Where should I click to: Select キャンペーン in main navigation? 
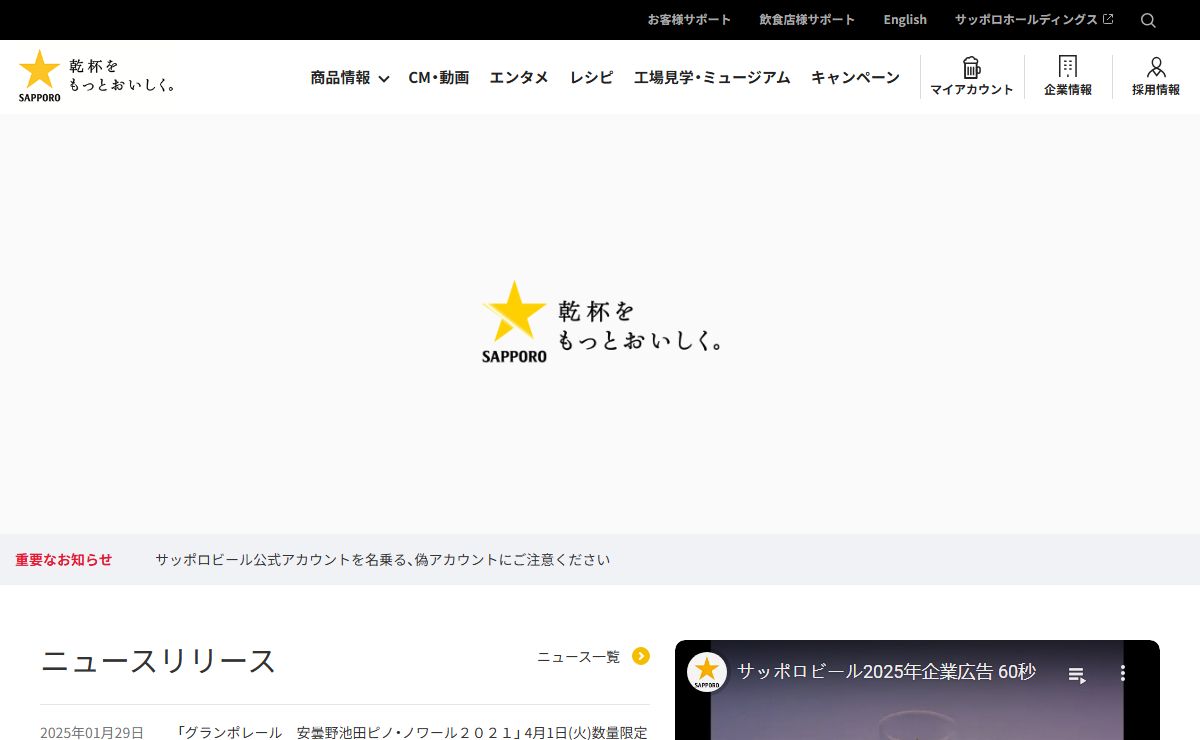855,77
